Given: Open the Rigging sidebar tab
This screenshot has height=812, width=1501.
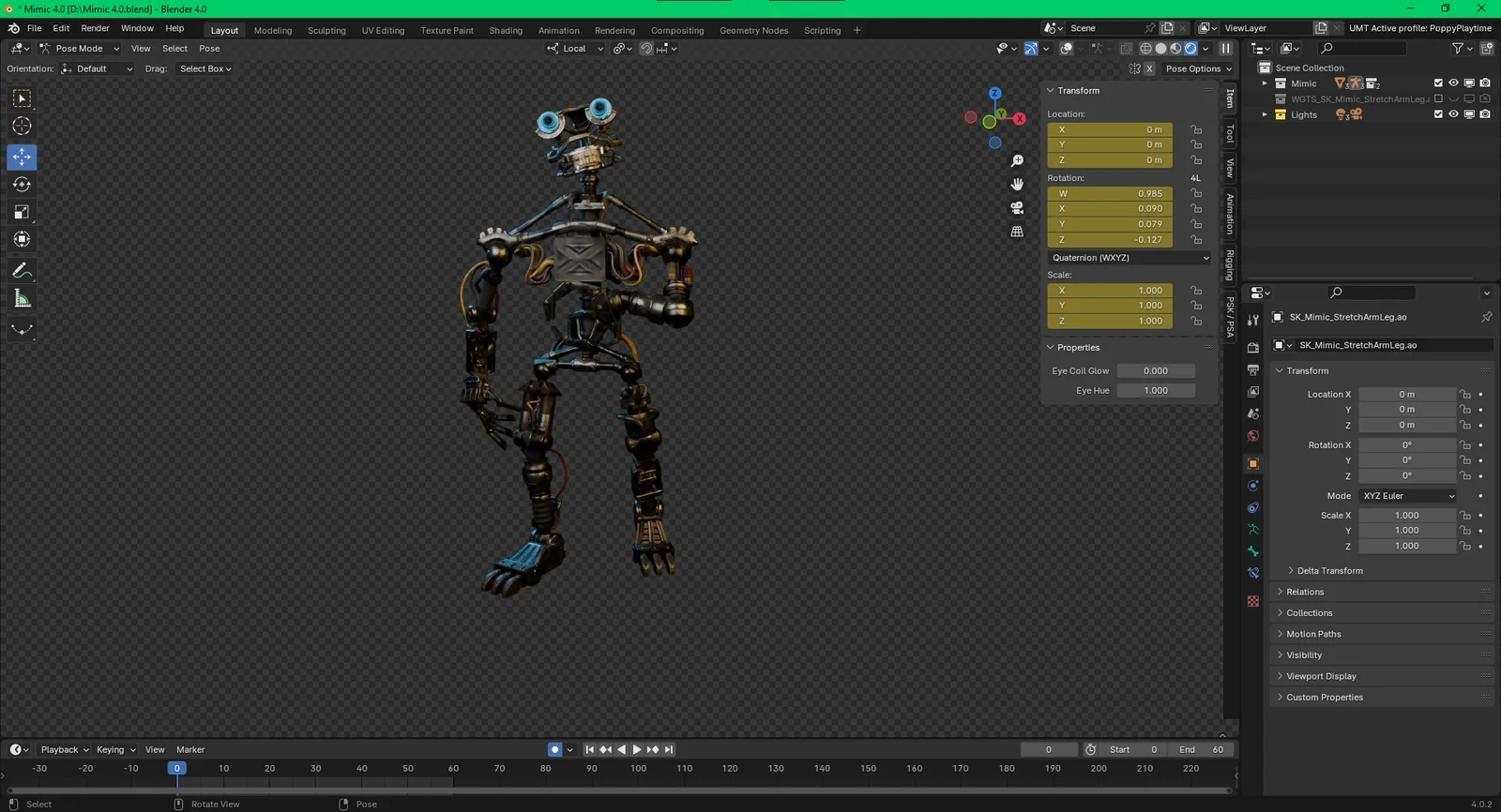Looking at the screenshot, I should pos(1230,264).
